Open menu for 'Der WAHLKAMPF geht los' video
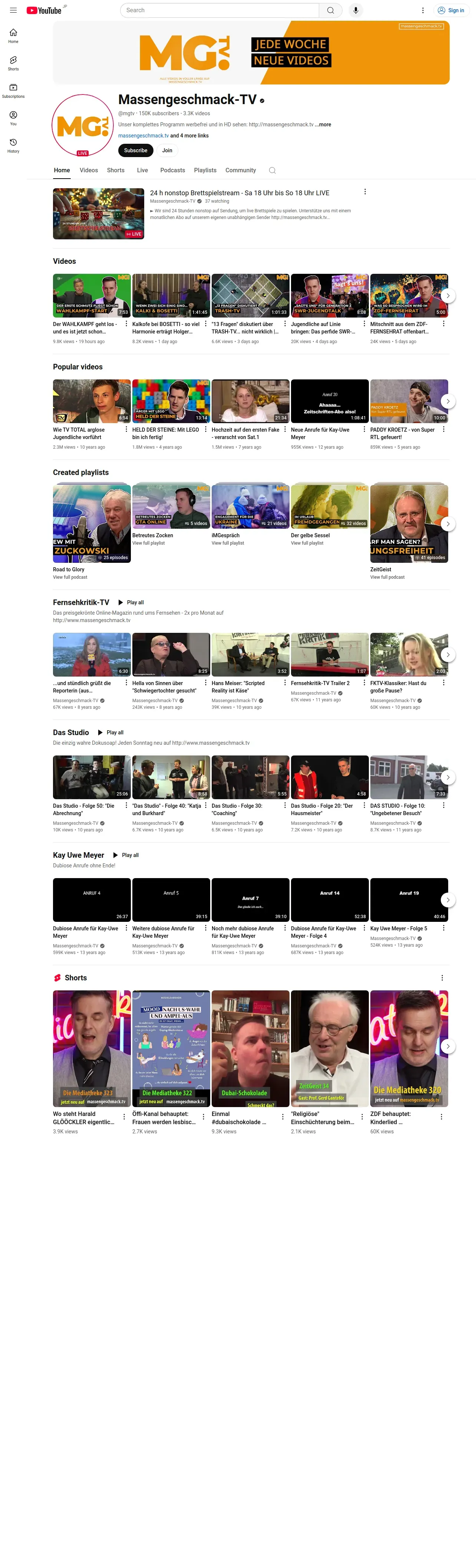 [x=126, y=324]
